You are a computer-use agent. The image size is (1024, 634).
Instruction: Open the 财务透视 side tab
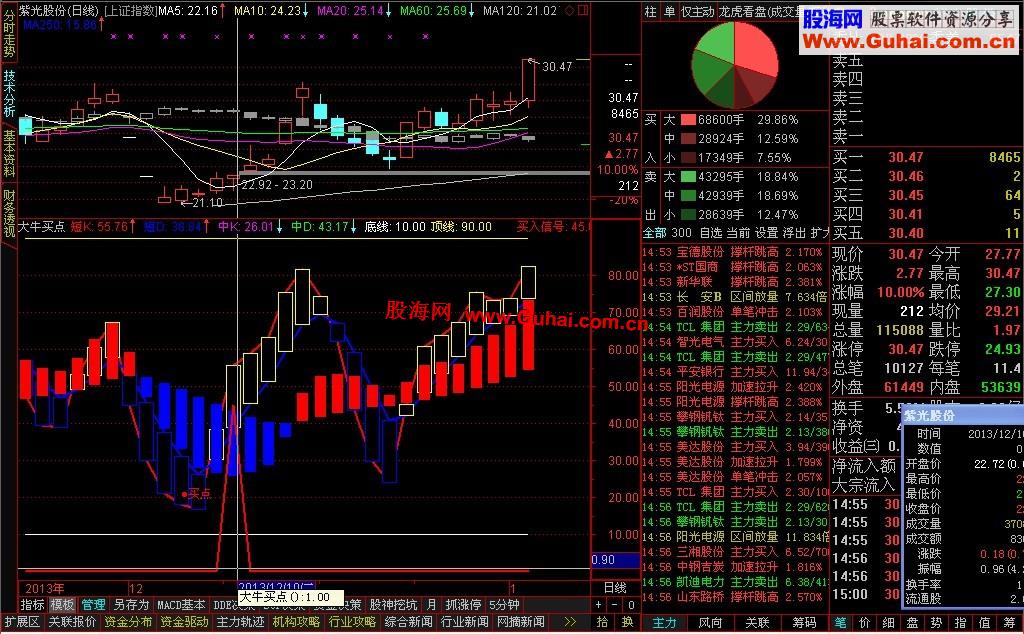[8, 214]
